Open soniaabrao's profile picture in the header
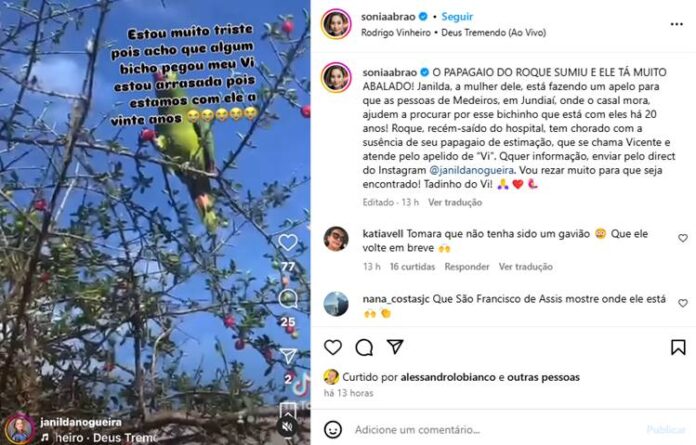The width and height of the screenshot is (696, 445). (x=336, y=24)
